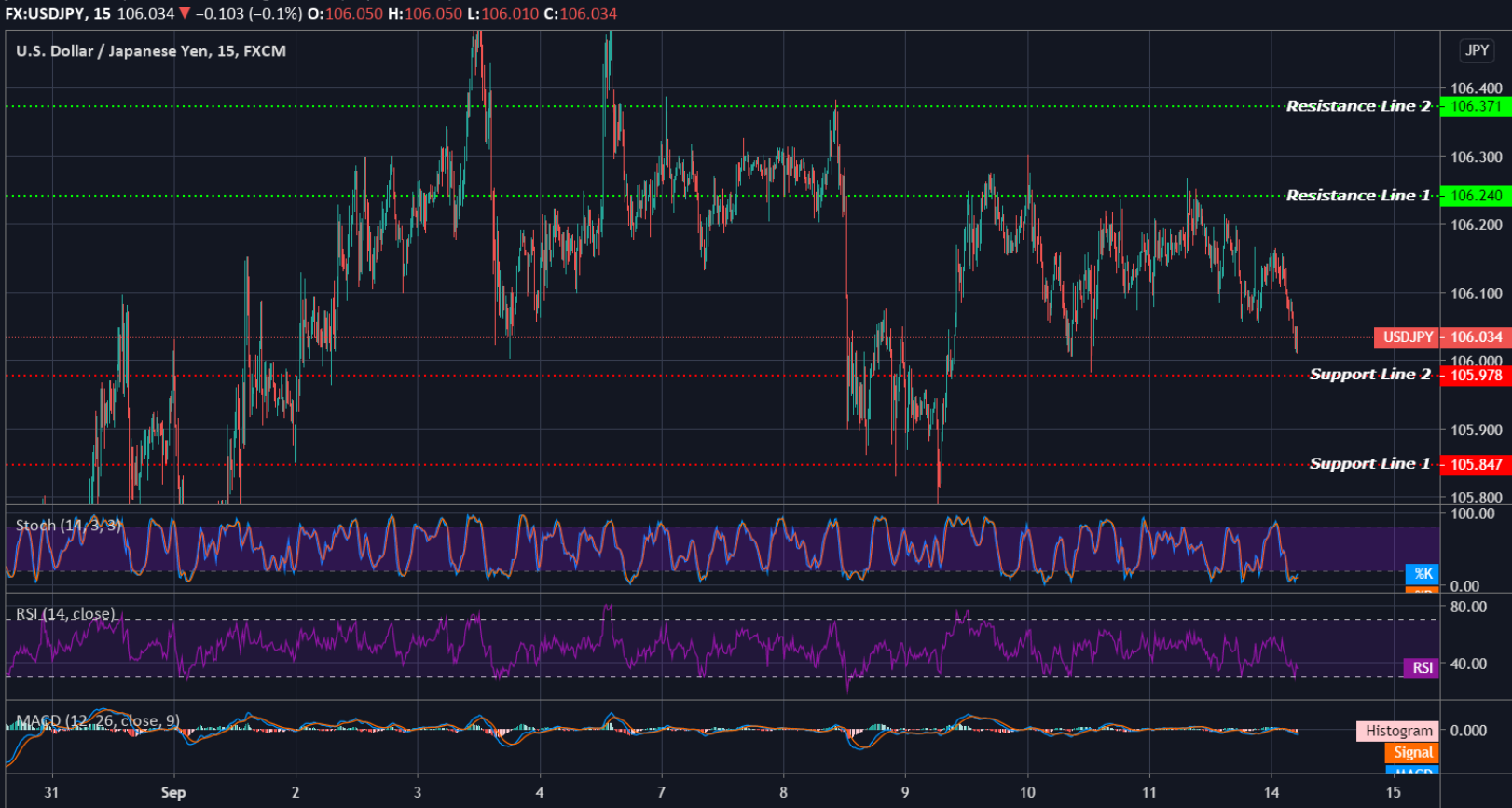Screen dimensions: 1512x808
Task: Click the red down arrow in header
Action: 185,13
